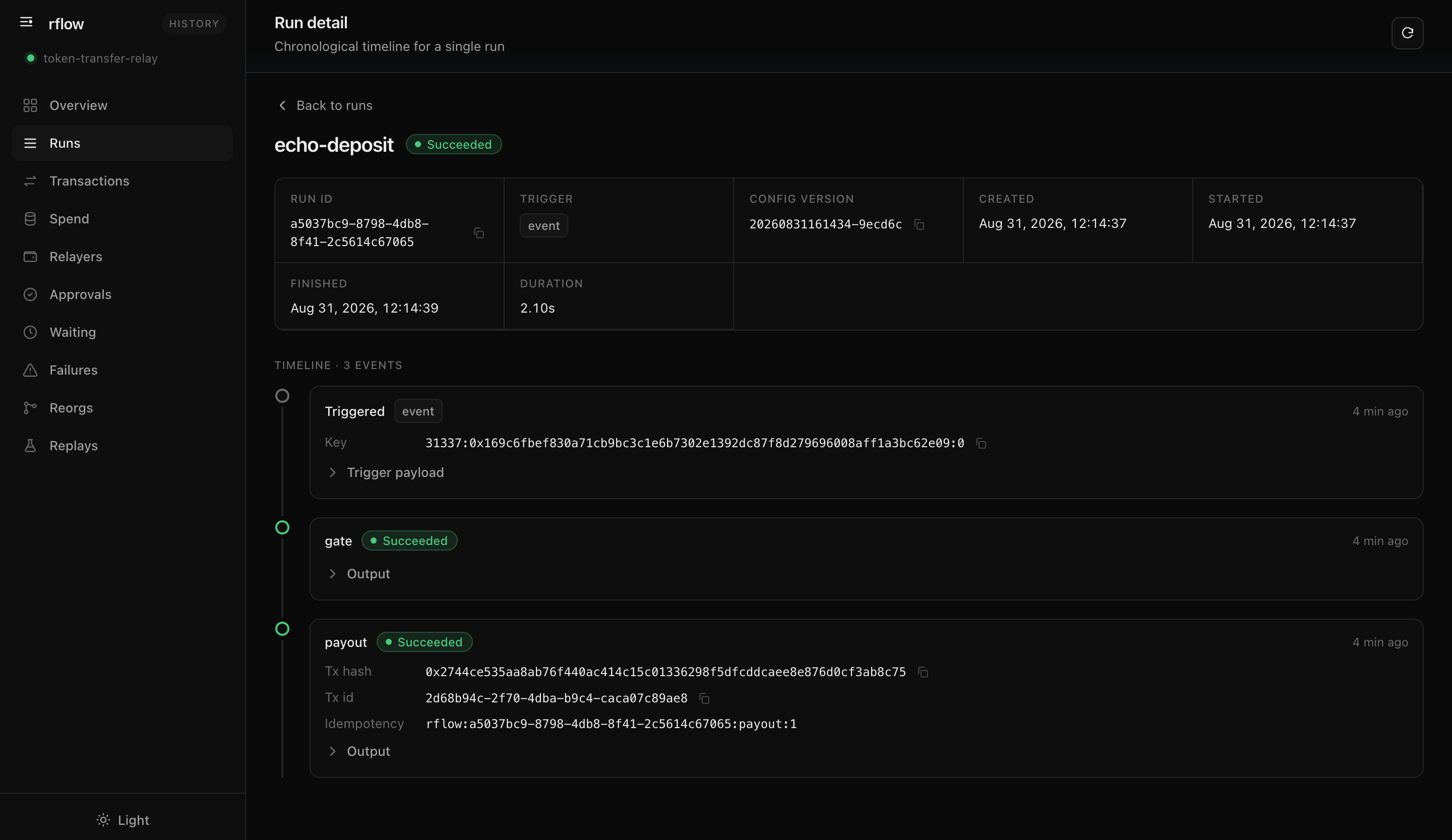The width and height of the screenshot is (1452, 840).
Task: Select the Runs menu item
Action: click(122, 143)
